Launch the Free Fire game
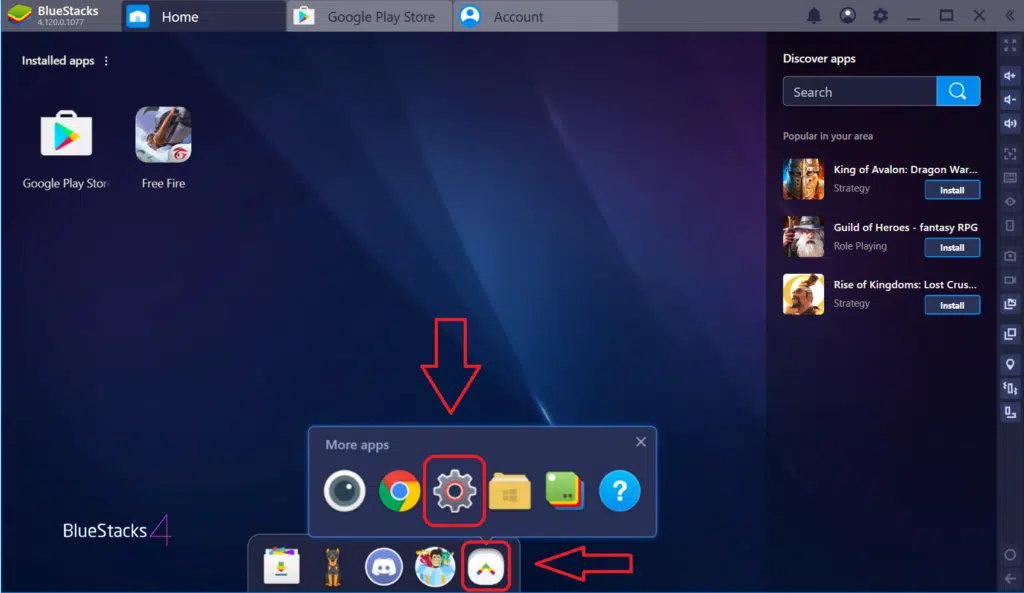This screenshot has width=1024, height=593. tap(163, 136)
